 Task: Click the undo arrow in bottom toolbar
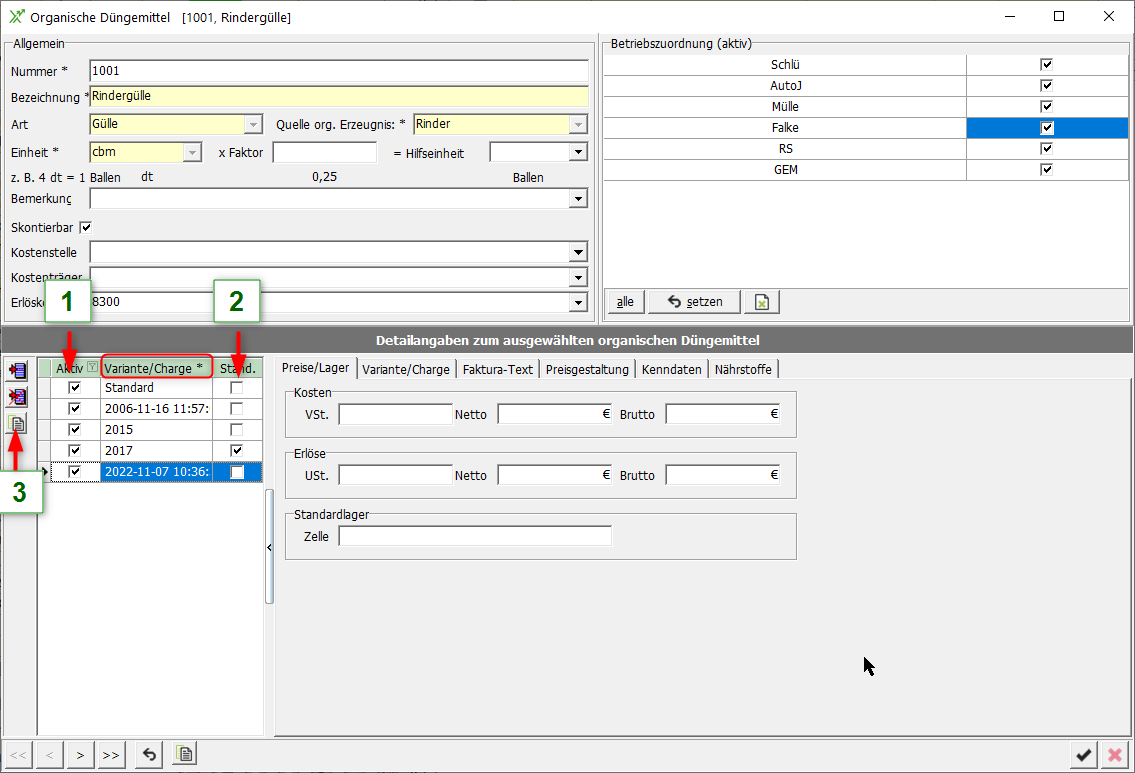click(x=149, y=754)
